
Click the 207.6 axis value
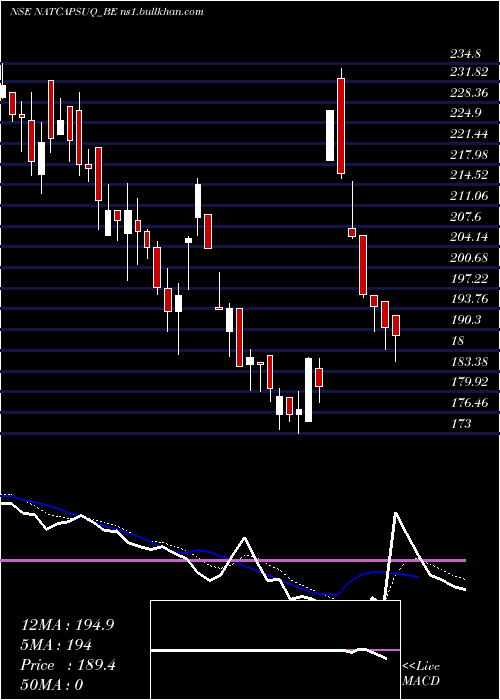tap(466, 217)
